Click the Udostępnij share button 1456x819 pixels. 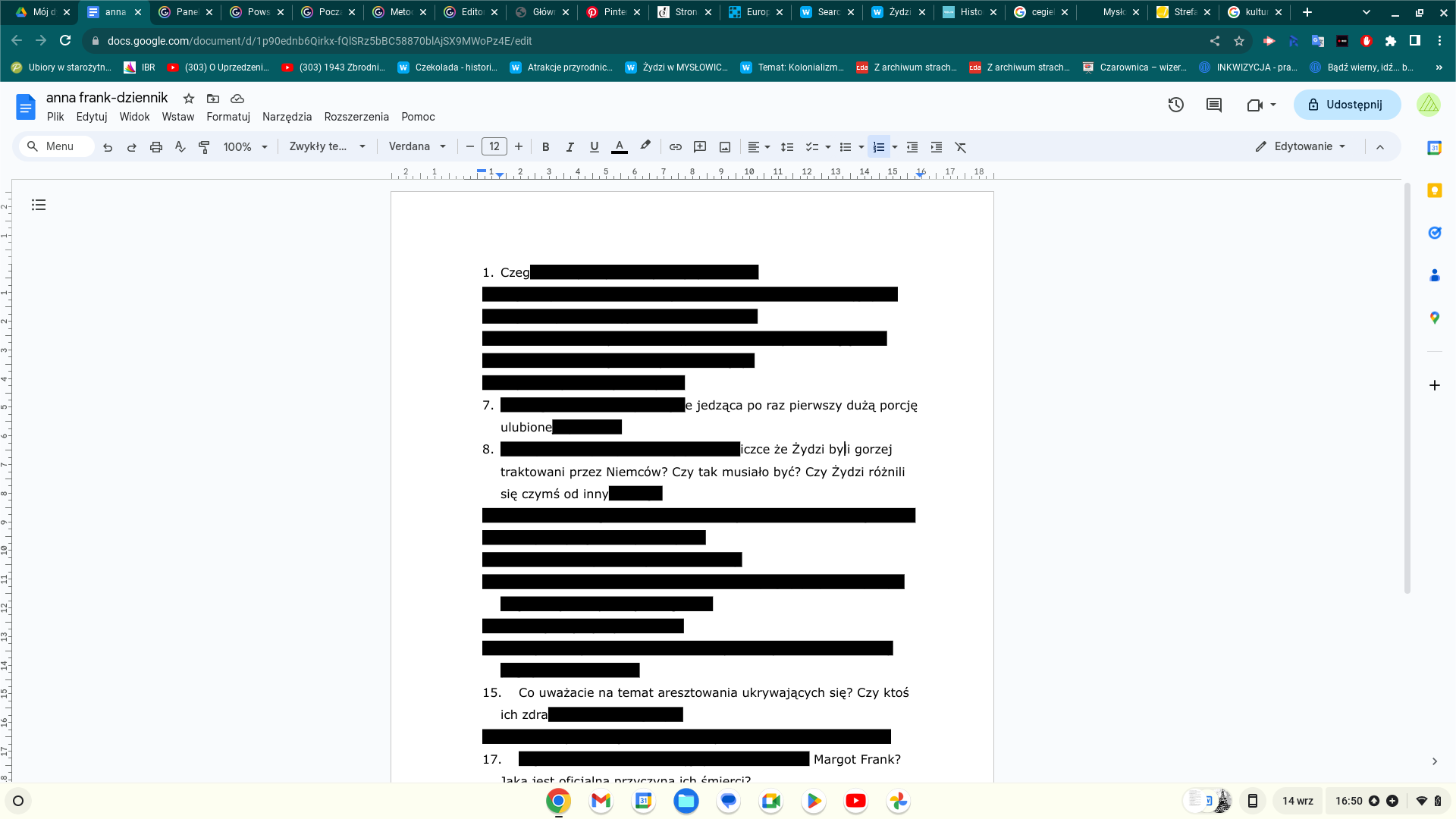pyautogui.click(x=1347, y=105)
